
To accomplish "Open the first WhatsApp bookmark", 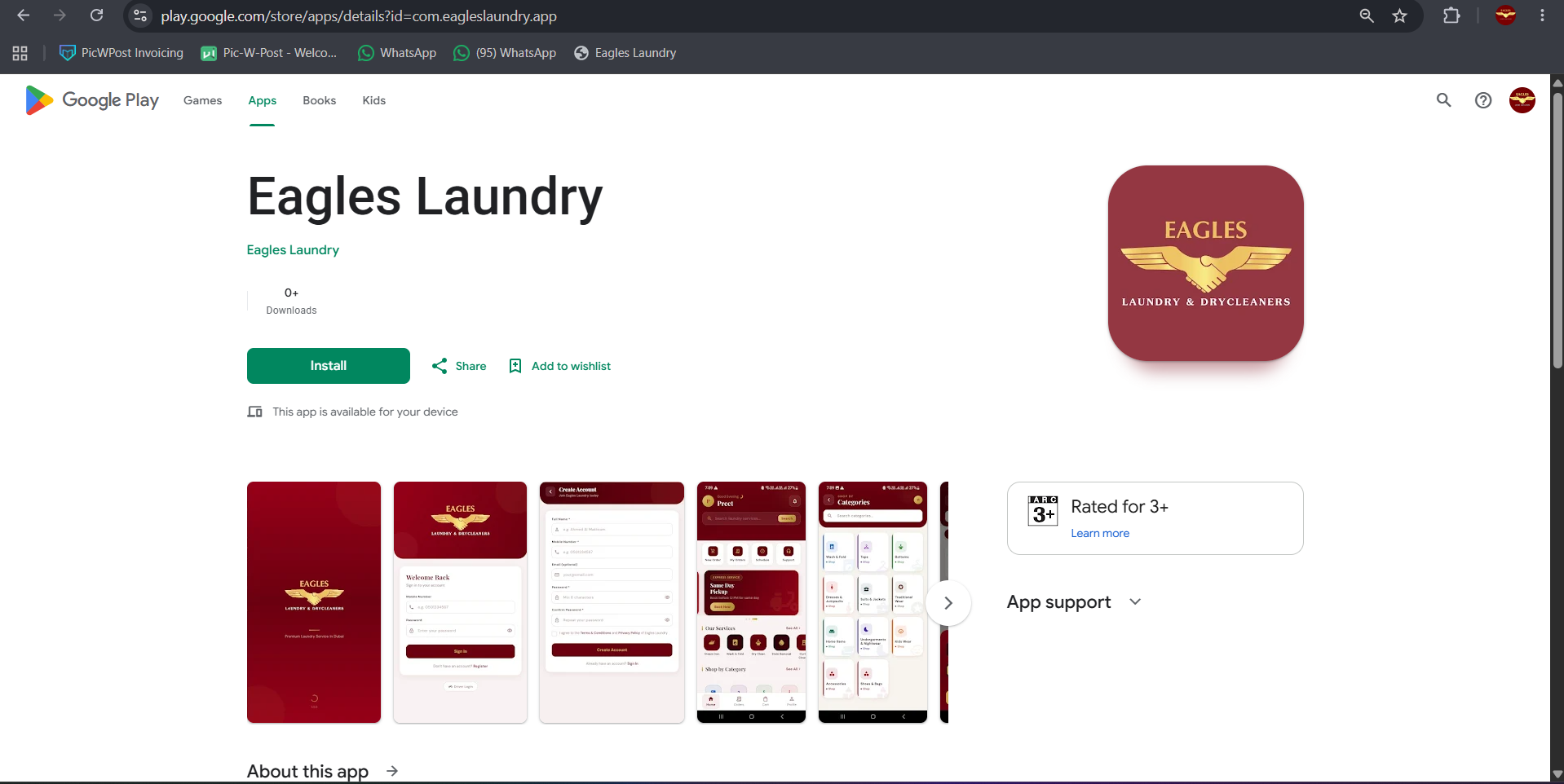I will coord(397,53).
